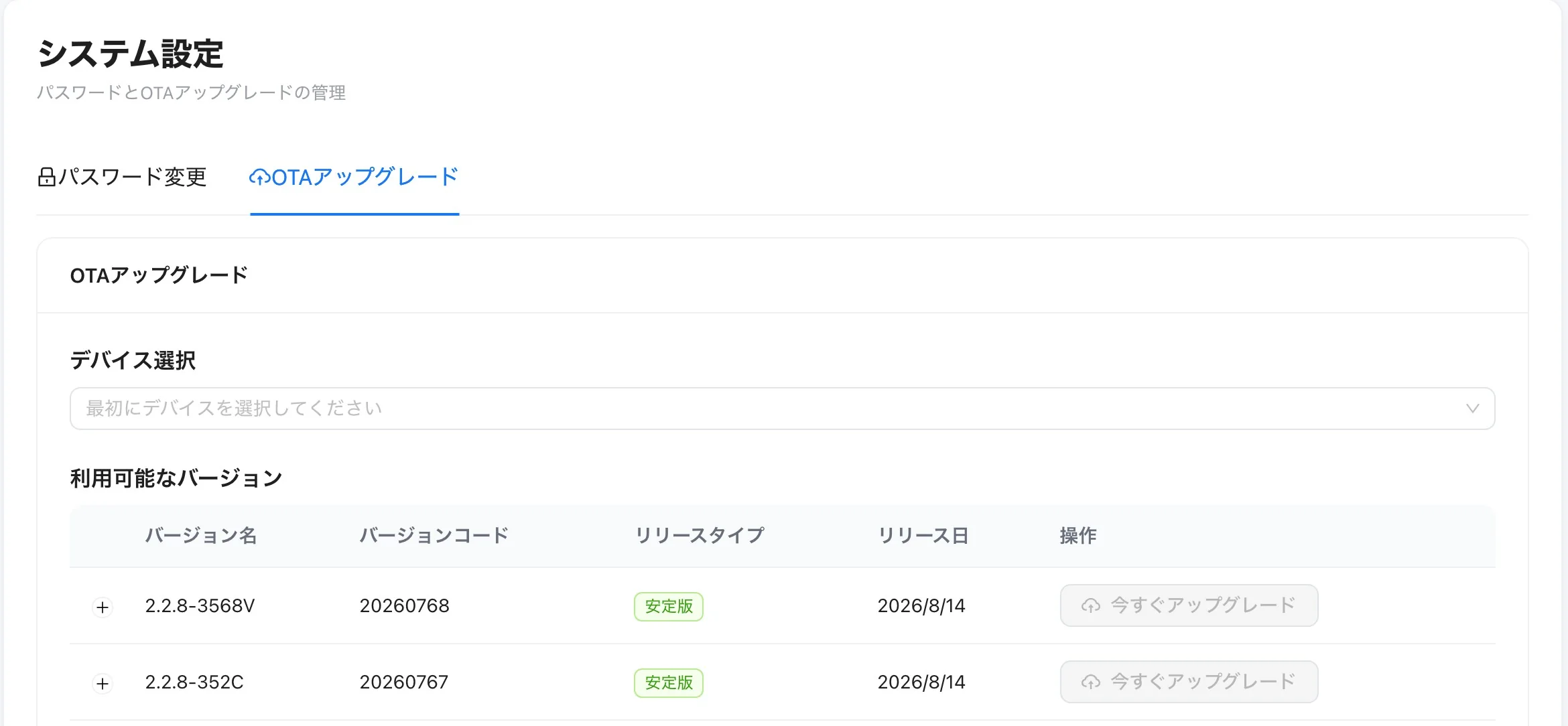Click the バージョン名 column header
Viewport: 1568px width, 726px height.
(201, 536)
